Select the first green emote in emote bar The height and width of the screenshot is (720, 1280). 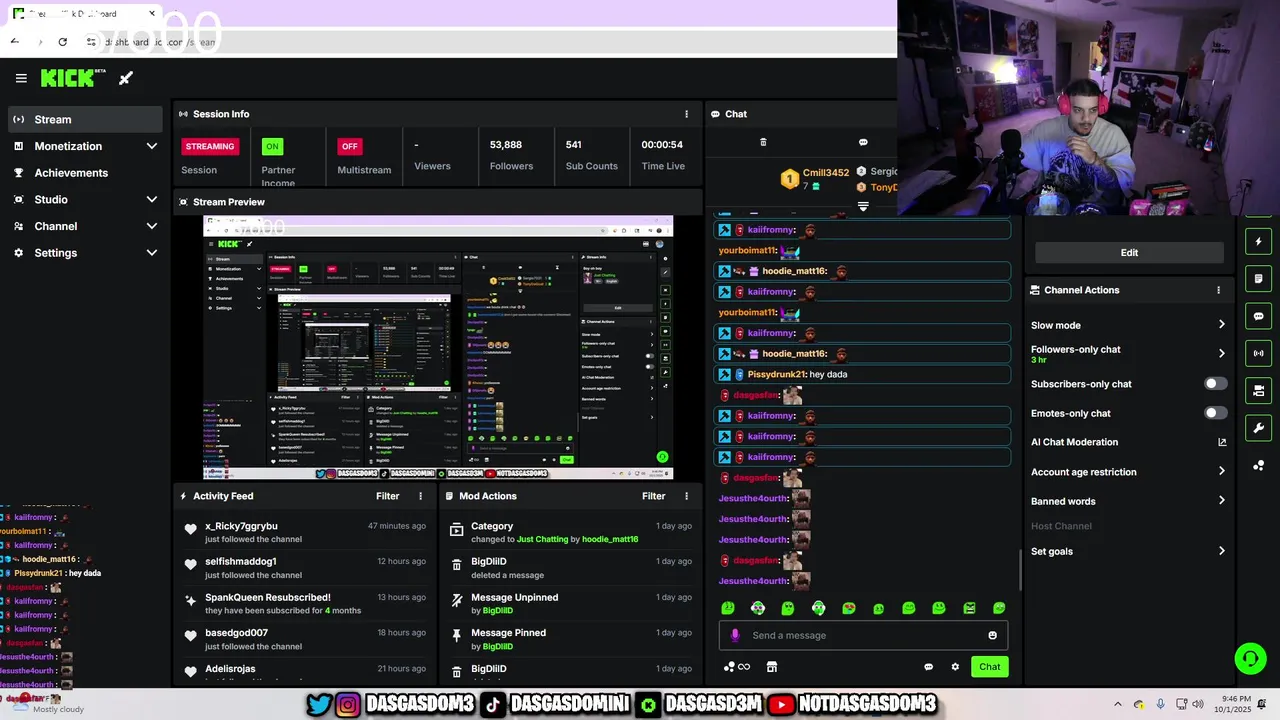coord(728,608)
